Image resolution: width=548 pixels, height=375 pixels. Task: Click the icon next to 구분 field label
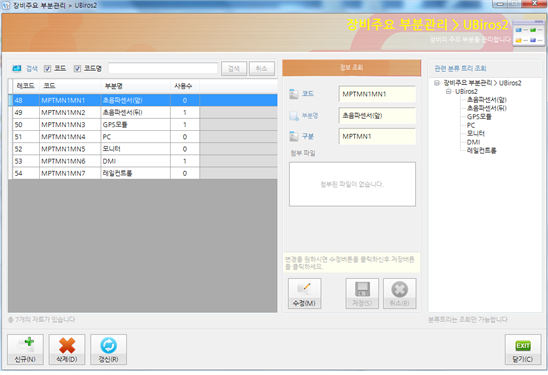(x=294, y=136)
